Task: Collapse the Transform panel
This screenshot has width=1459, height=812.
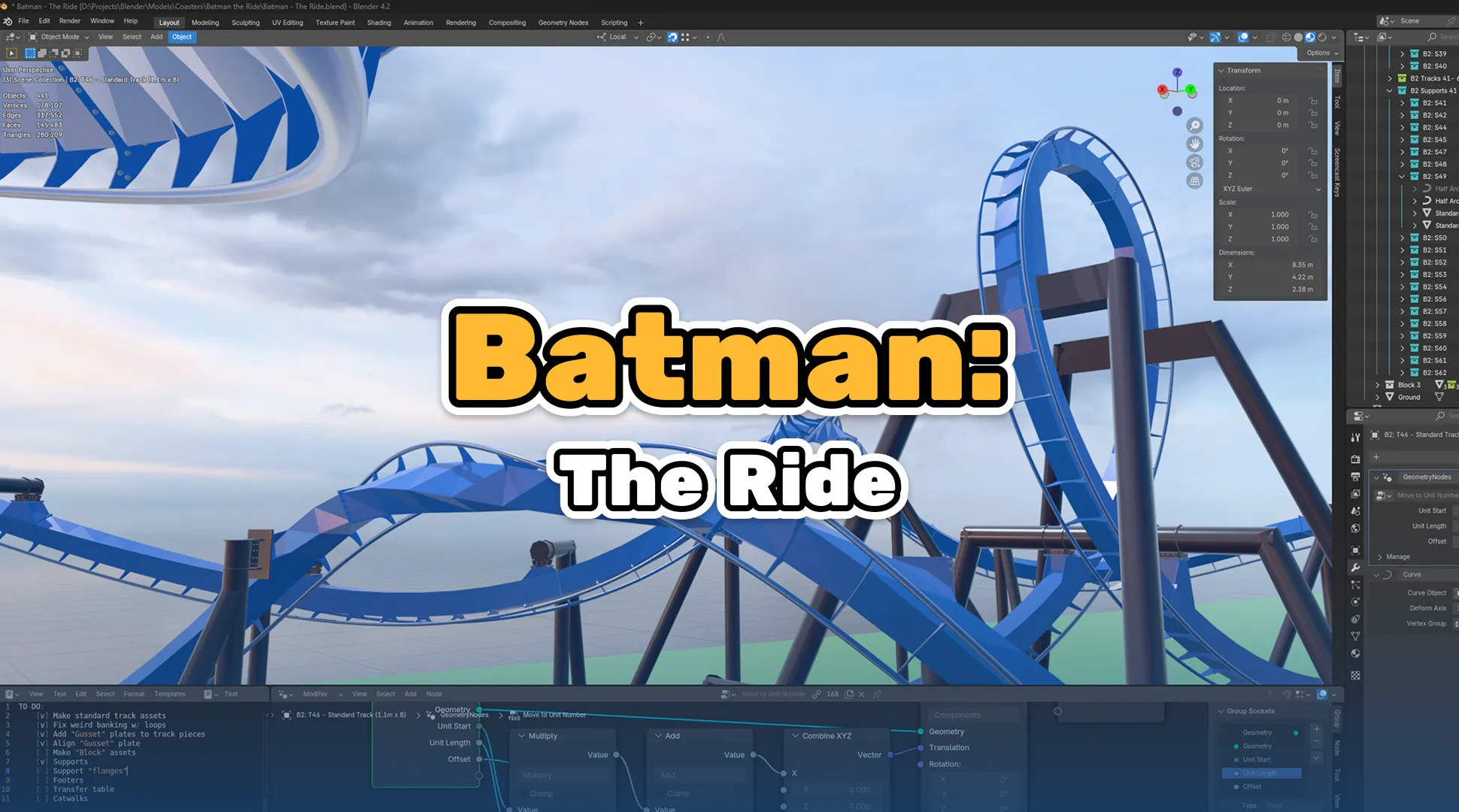Action: point(1221,71)
